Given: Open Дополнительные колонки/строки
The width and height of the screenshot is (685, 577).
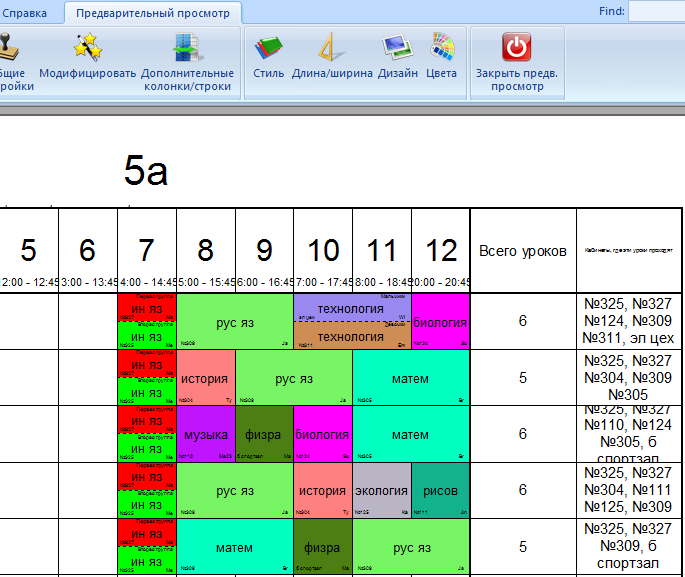Looking at the screenshot, I should 187,48.
